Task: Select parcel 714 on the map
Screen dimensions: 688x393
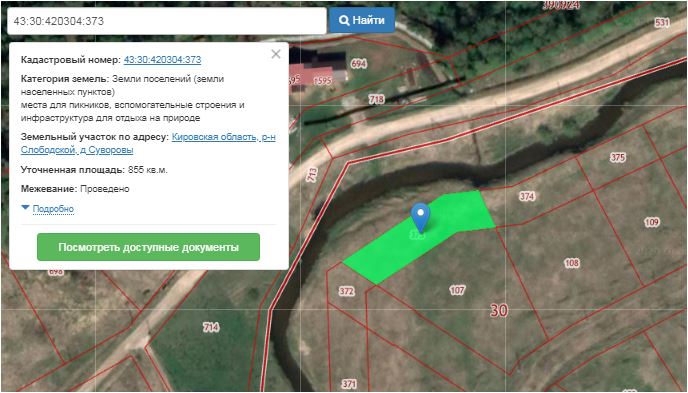Action: point(211,327)
